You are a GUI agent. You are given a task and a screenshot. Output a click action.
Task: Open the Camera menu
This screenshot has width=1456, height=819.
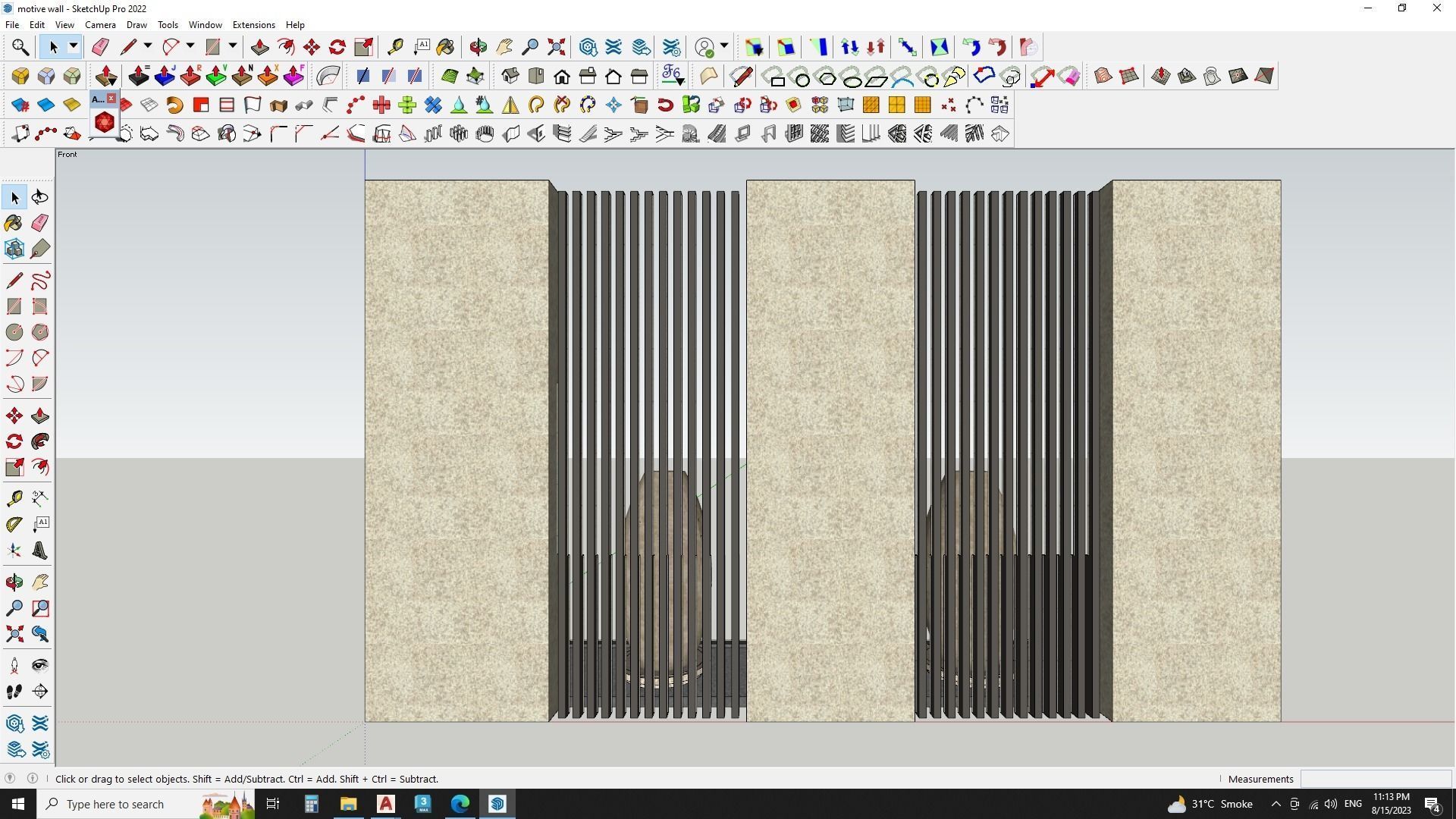pos(100,25)
